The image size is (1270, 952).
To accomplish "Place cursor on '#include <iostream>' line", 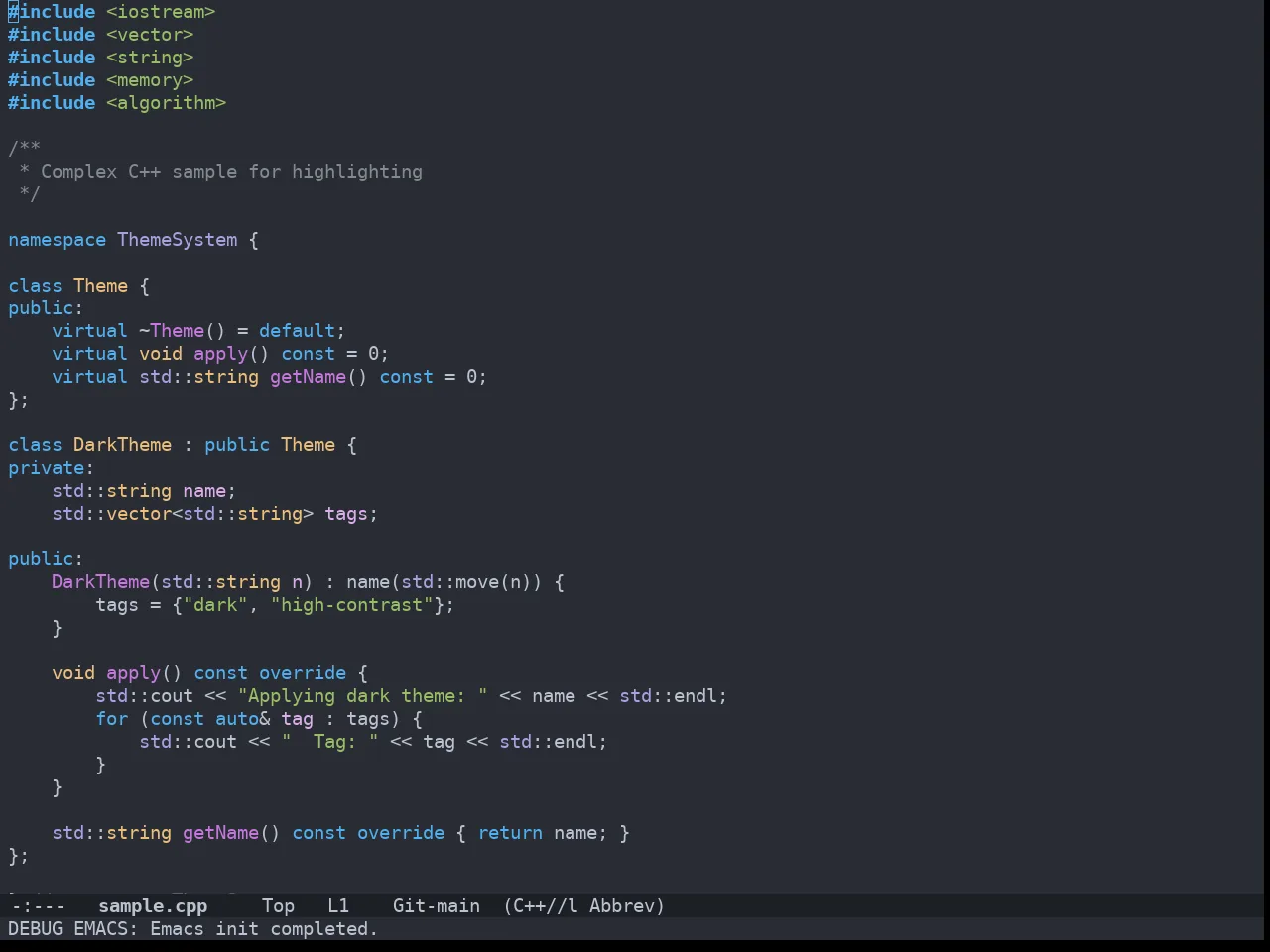I will pyautogui.click(x=111, y=12).
